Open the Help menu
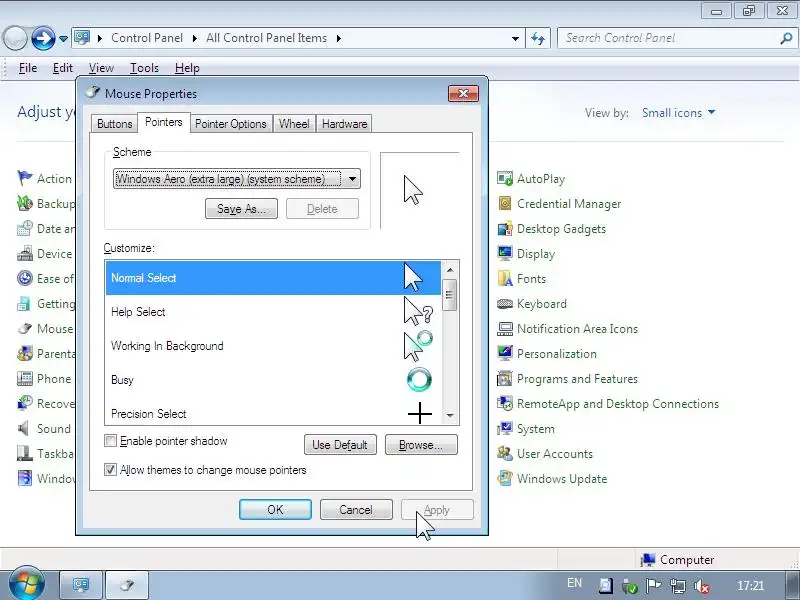This screenshot has height=600, width=800. click(187, 68)
